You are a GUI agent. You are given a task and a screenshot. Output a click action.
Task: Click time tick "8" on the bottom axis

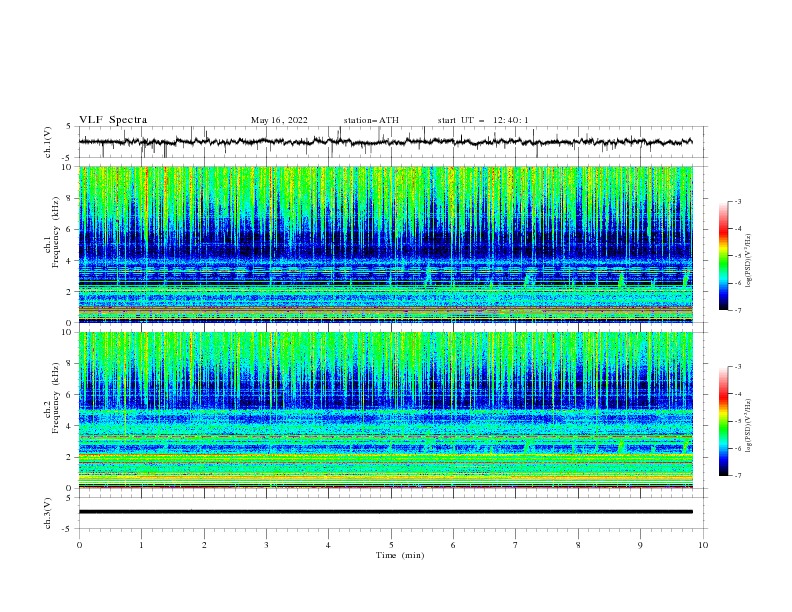pyautogui.click(x=578, y=545)
